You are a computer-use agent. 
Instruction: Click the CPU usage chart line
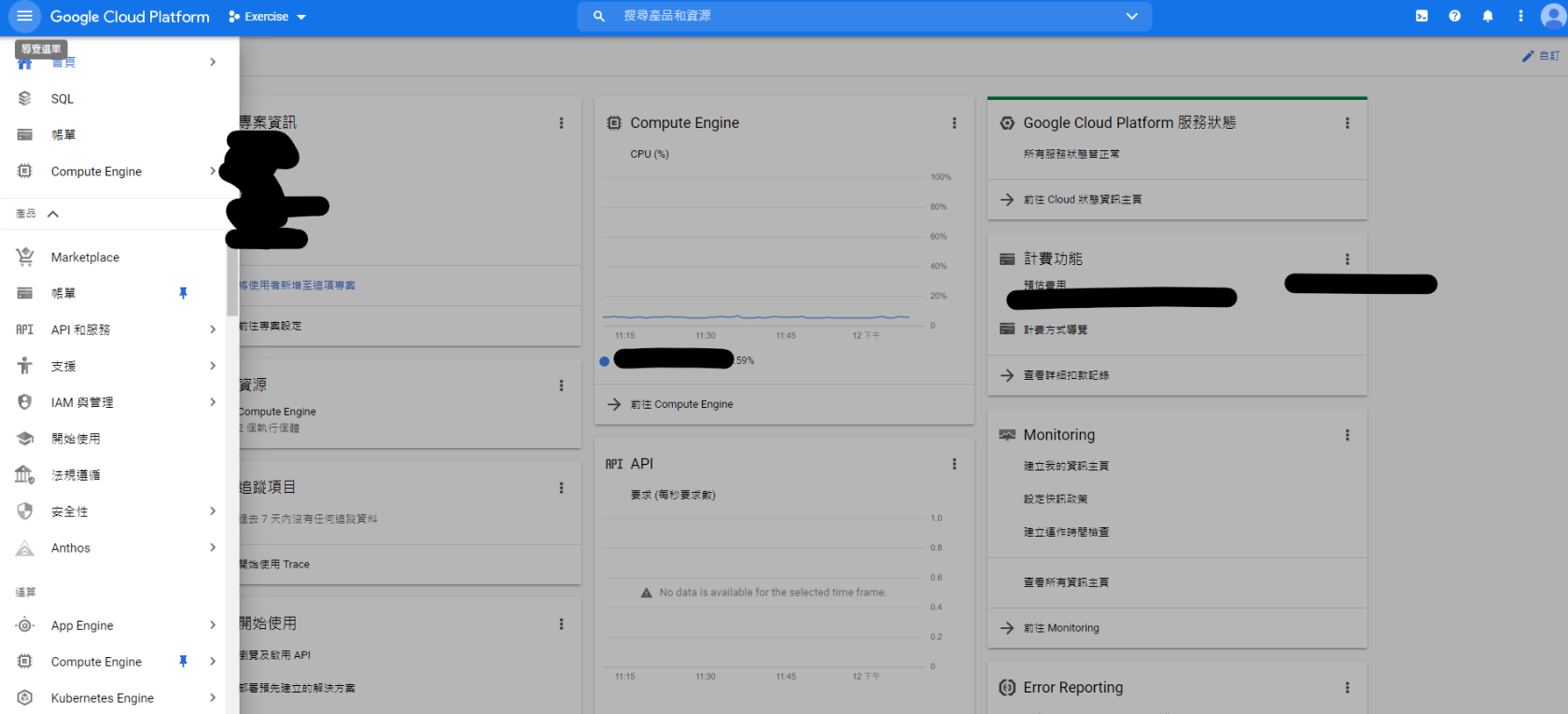(x=756, y=317)
